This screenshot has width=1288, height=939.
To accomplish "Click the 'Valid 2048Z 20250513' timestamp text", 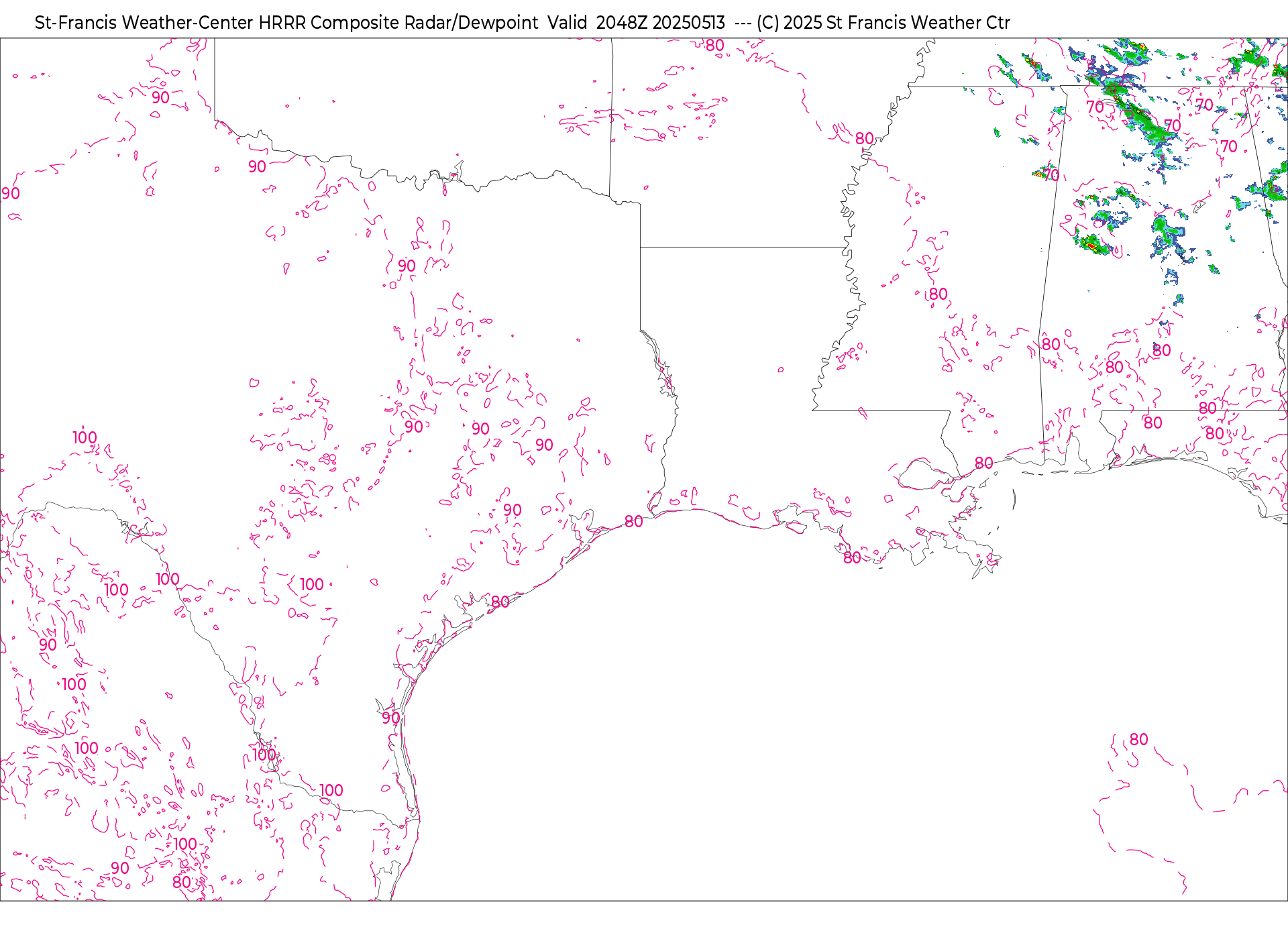I will 636,23.
